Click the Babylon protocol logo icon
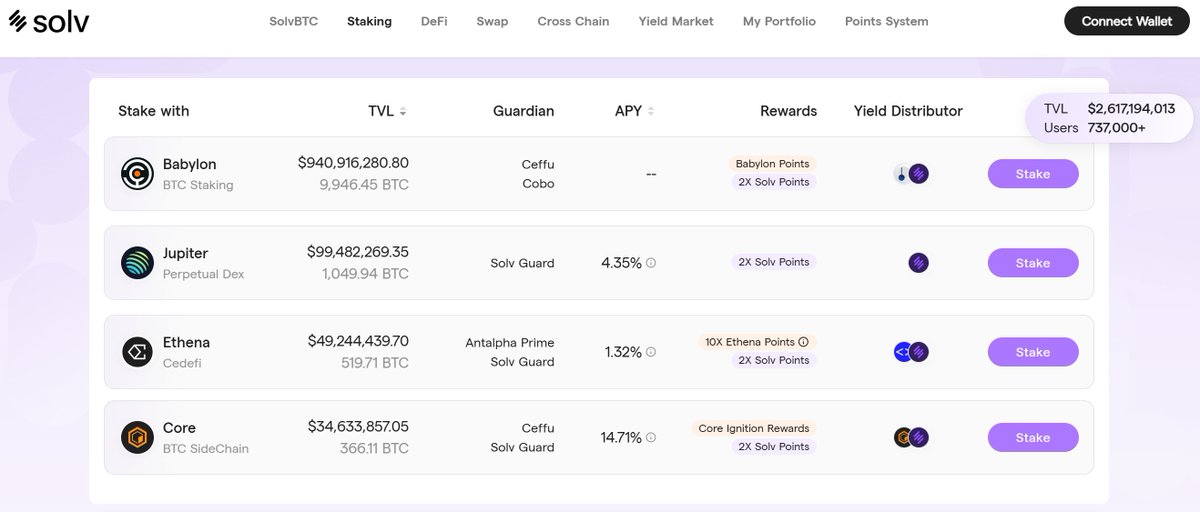 (137, 174)
